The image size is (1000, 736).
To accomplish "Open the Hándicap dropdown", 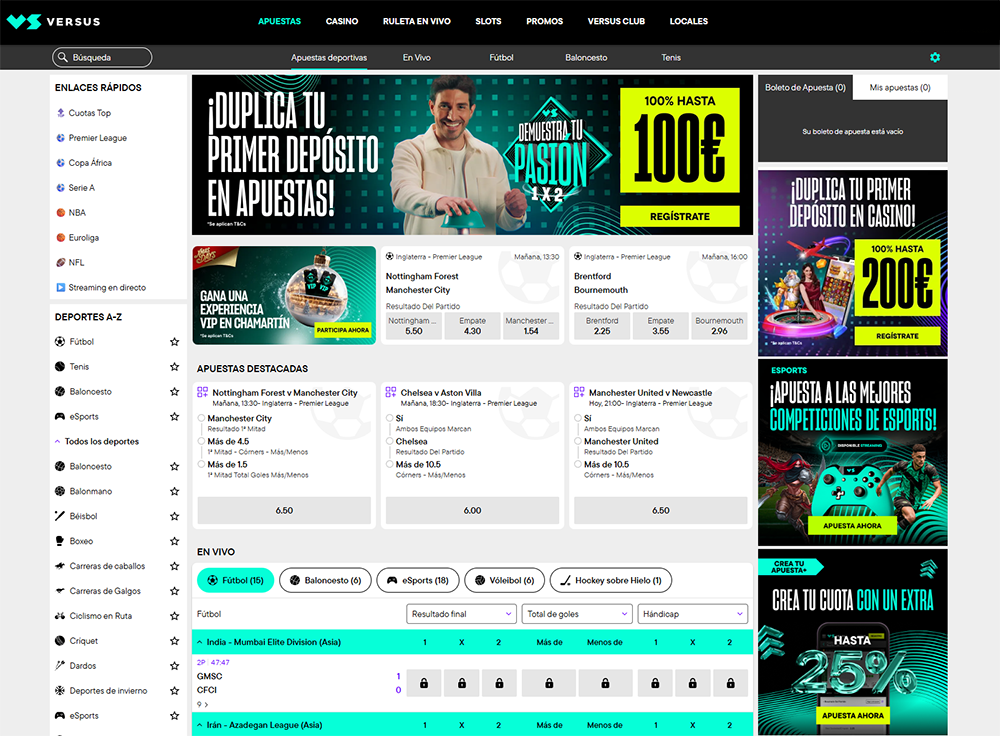I will coord(693,614).
